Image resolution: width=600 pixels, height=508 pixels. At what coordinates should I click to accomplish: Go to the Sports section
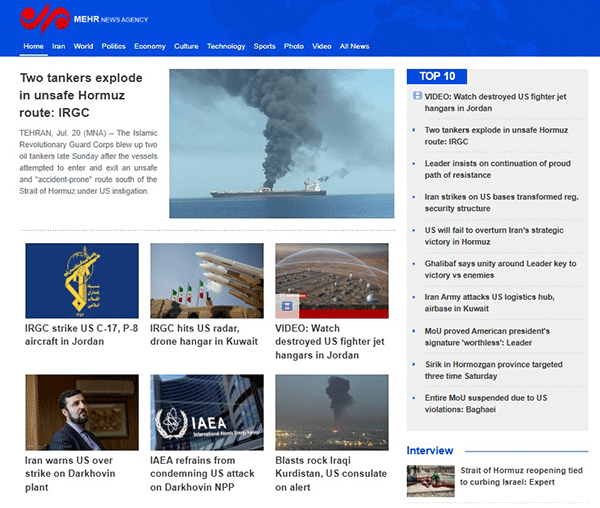pyautogui.click(x=265, y=46)
